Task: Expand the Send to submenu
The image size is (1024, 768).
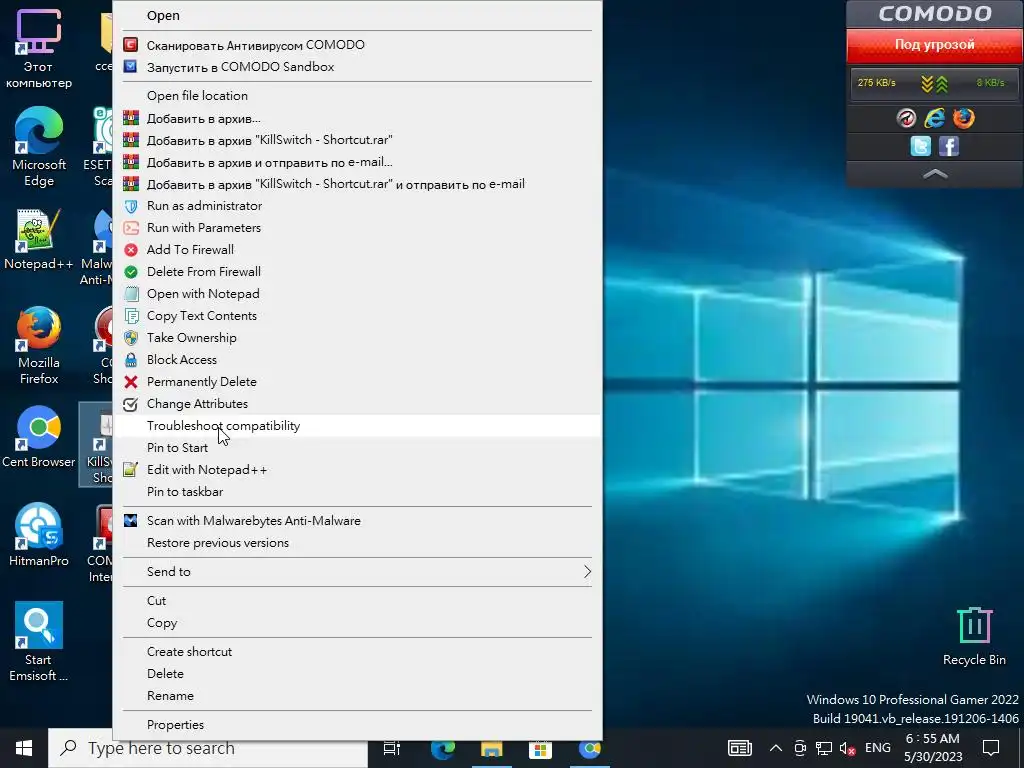Action: 357,571
